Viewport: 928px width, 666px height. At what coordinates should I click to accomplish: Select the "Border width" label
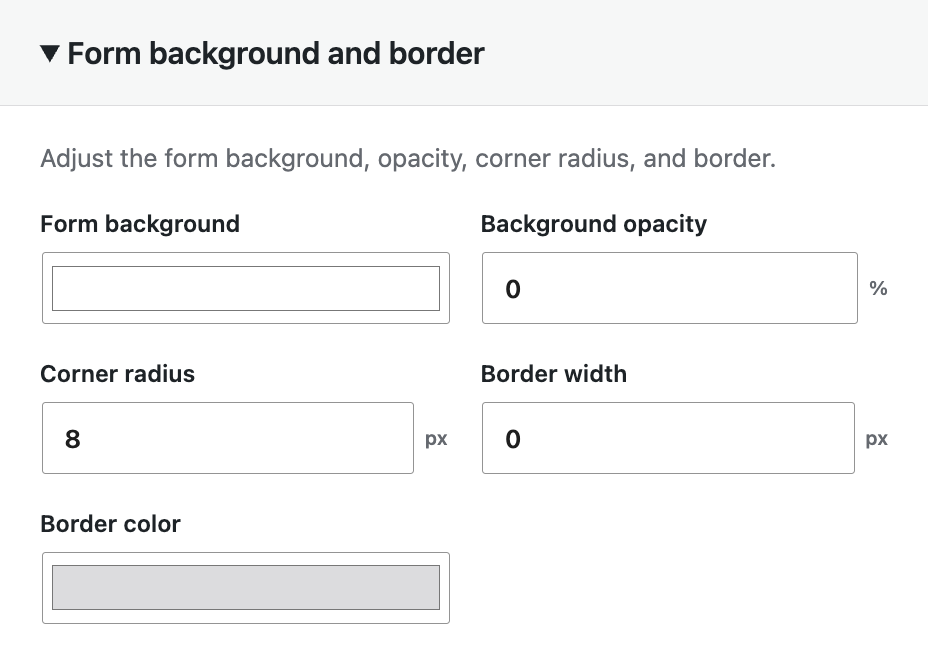coord(554,374)
